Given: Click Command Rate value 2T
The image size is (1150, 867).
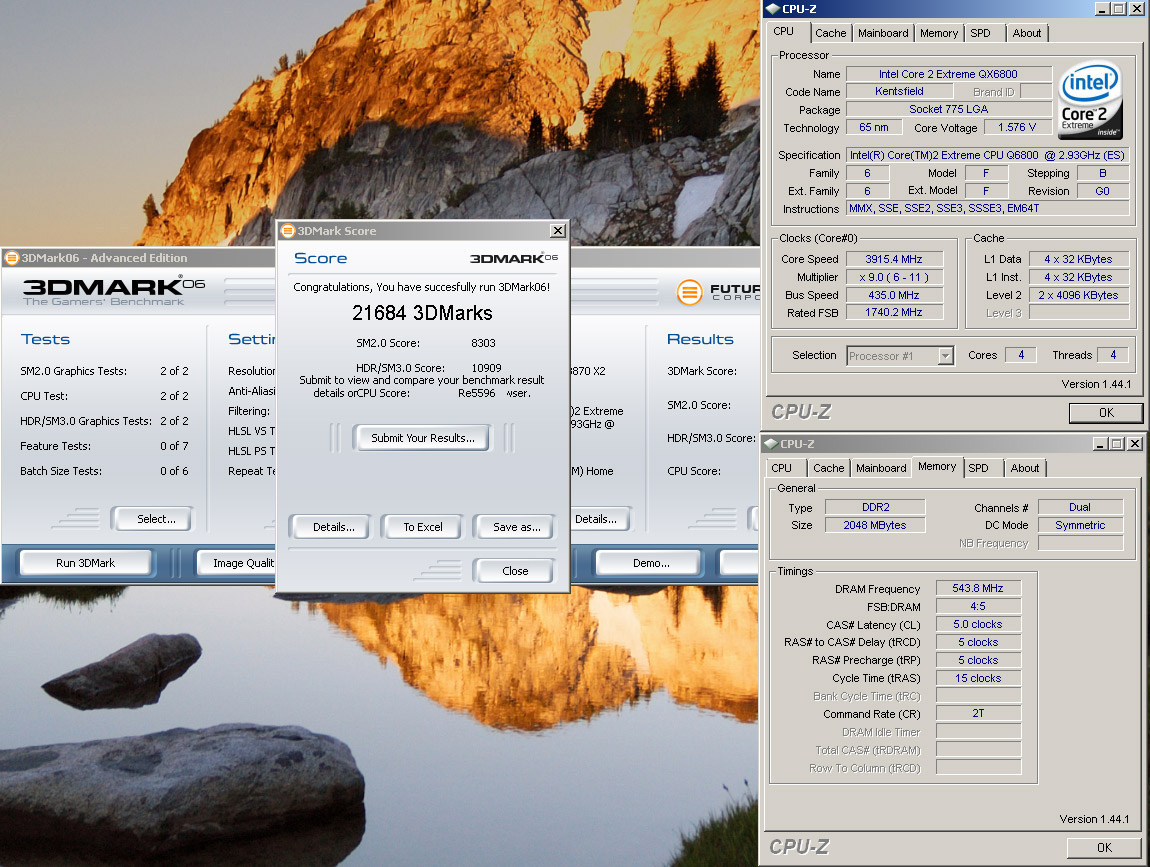Looking at the screenshot, I should point(978,714).
